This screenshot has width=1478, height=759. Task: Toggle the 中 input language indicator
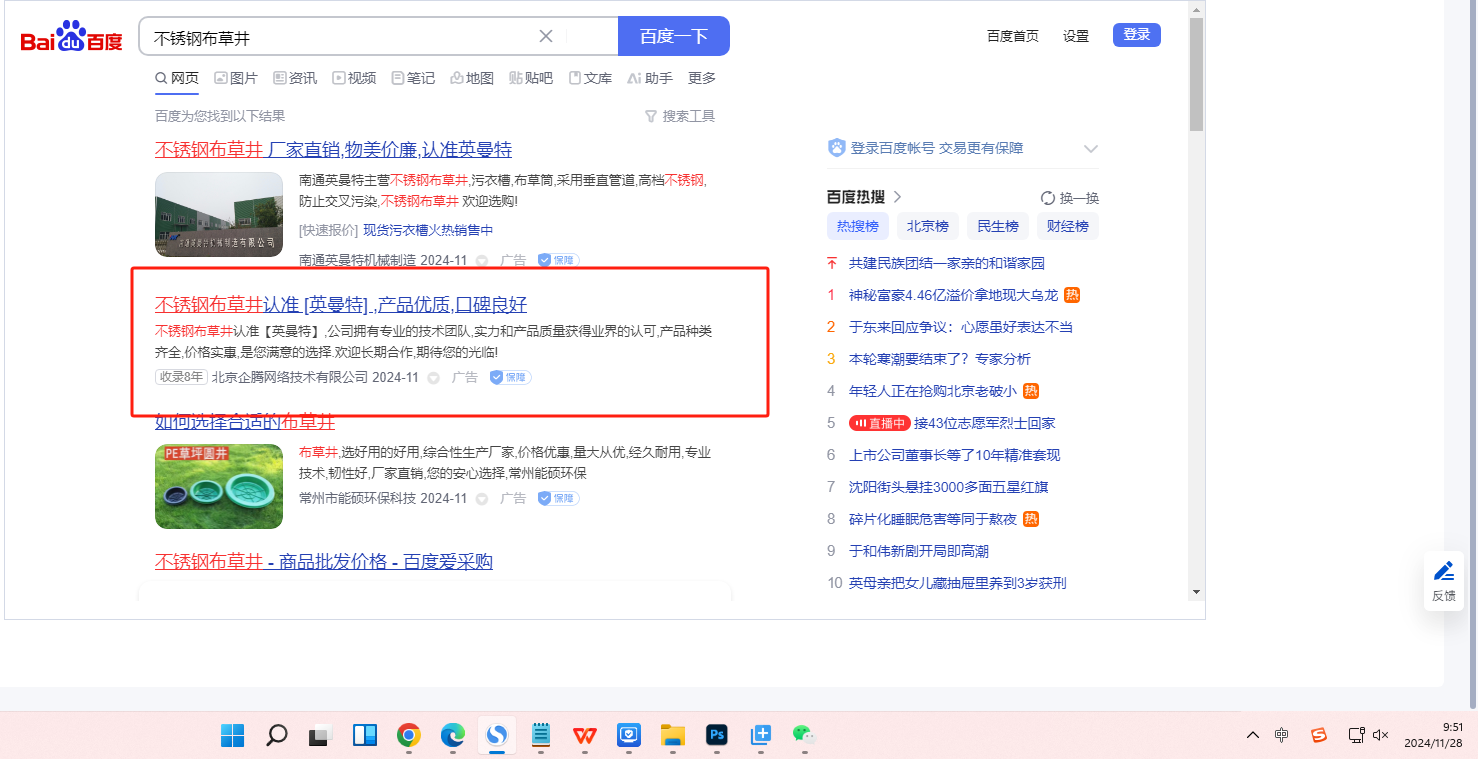1282,735
